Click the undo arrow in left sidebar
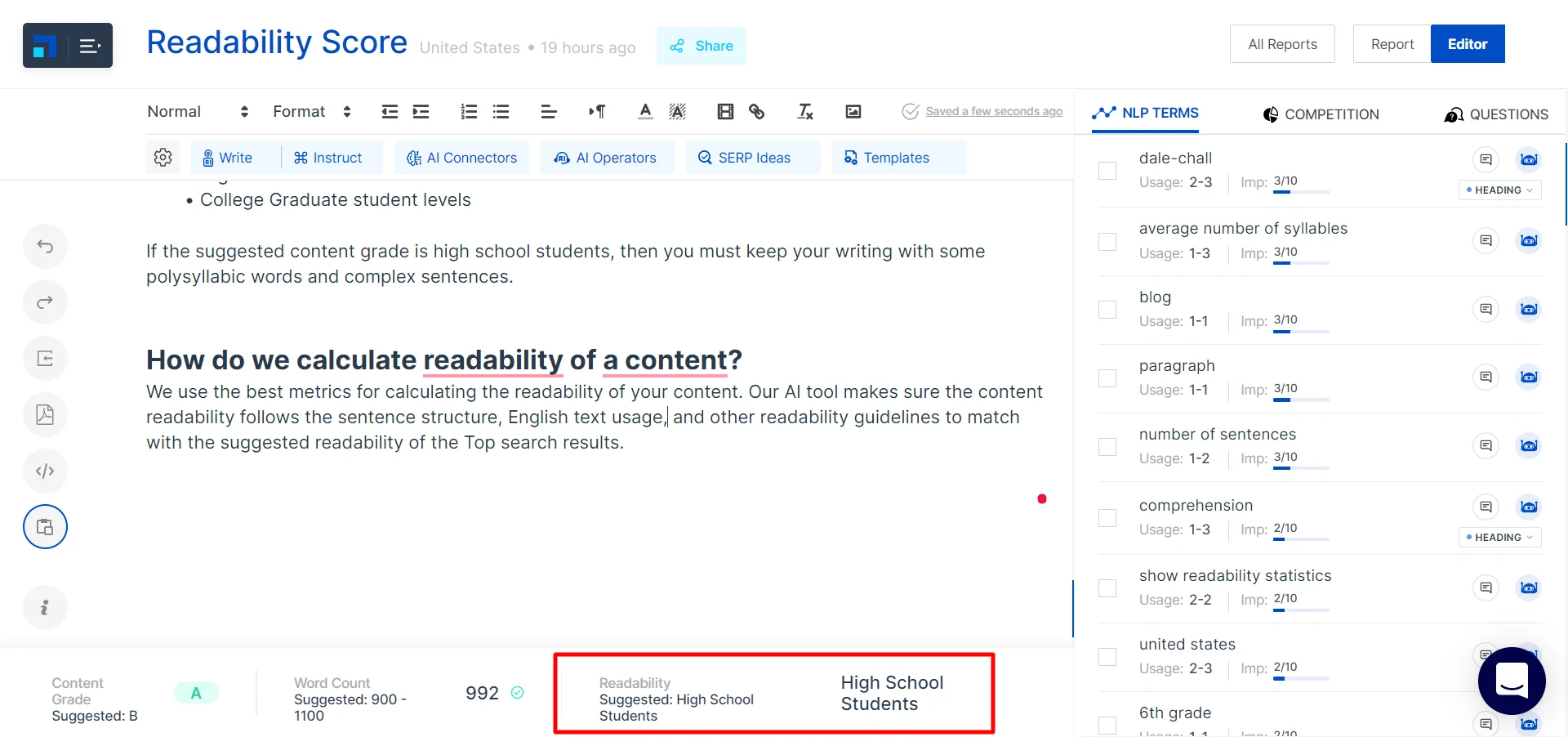1568x737 pixels. coord(45,247)
